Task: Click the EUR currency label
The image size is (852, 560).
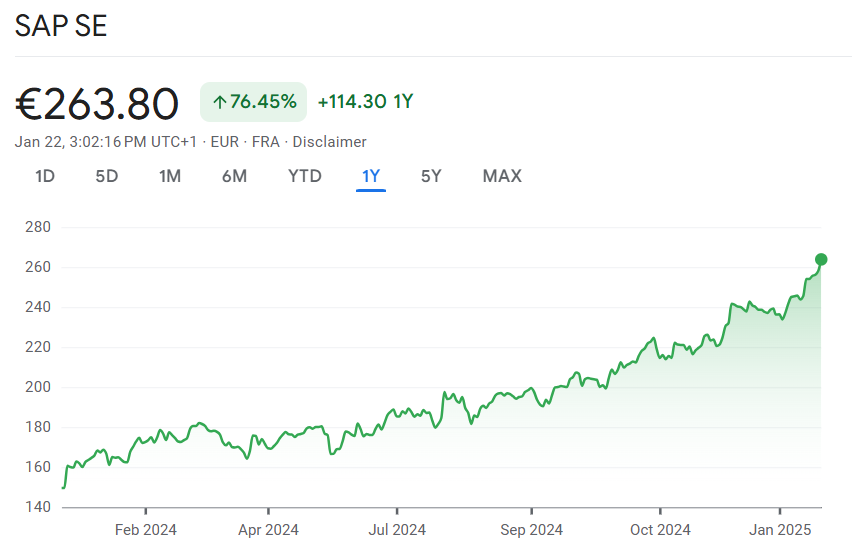Action: point(225,142)
